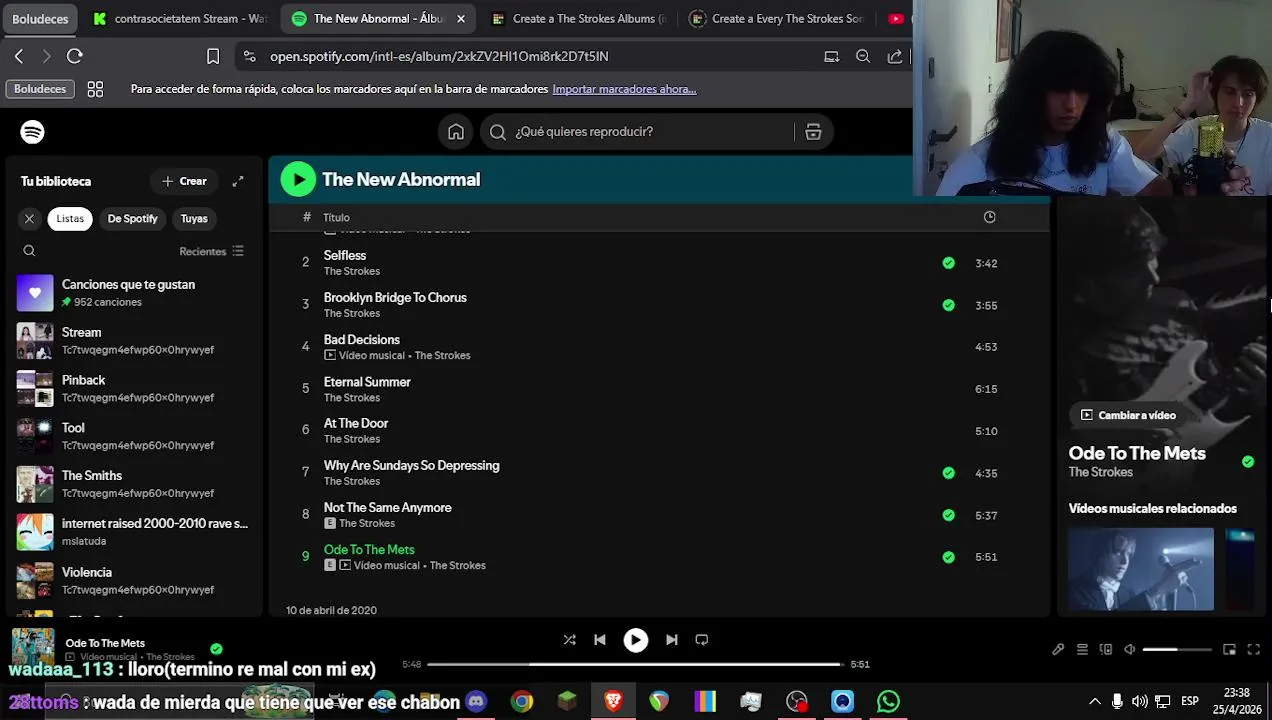This screenshot has width=1272, height=720.
Task: Toggle saved checkmark for Brooklyn Bridge To Chorus
Action: (948, 305)
